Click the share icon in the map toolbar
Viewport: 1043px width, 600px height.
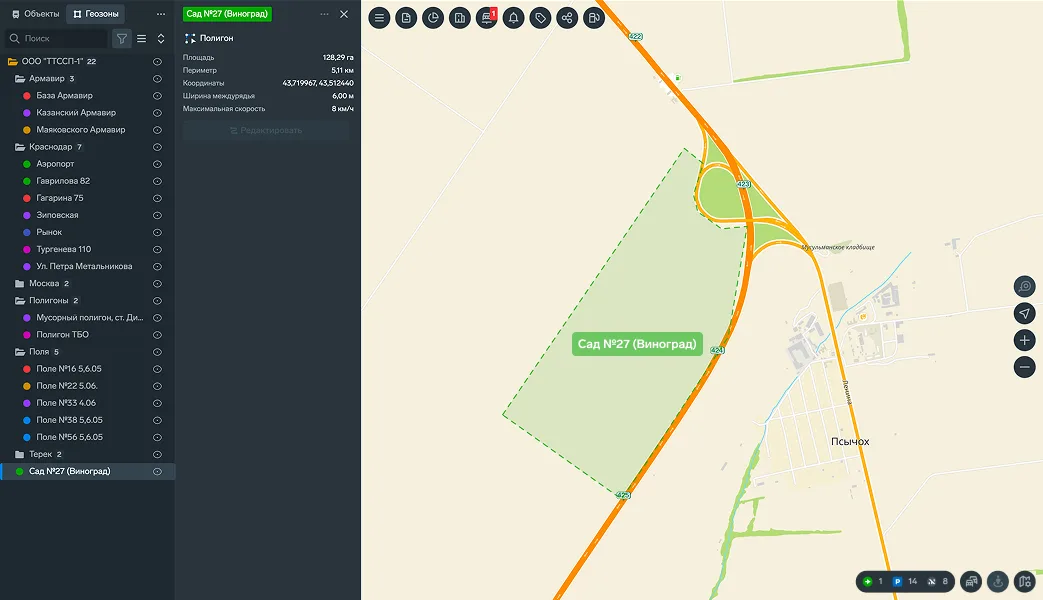click(x=567, y=18)
